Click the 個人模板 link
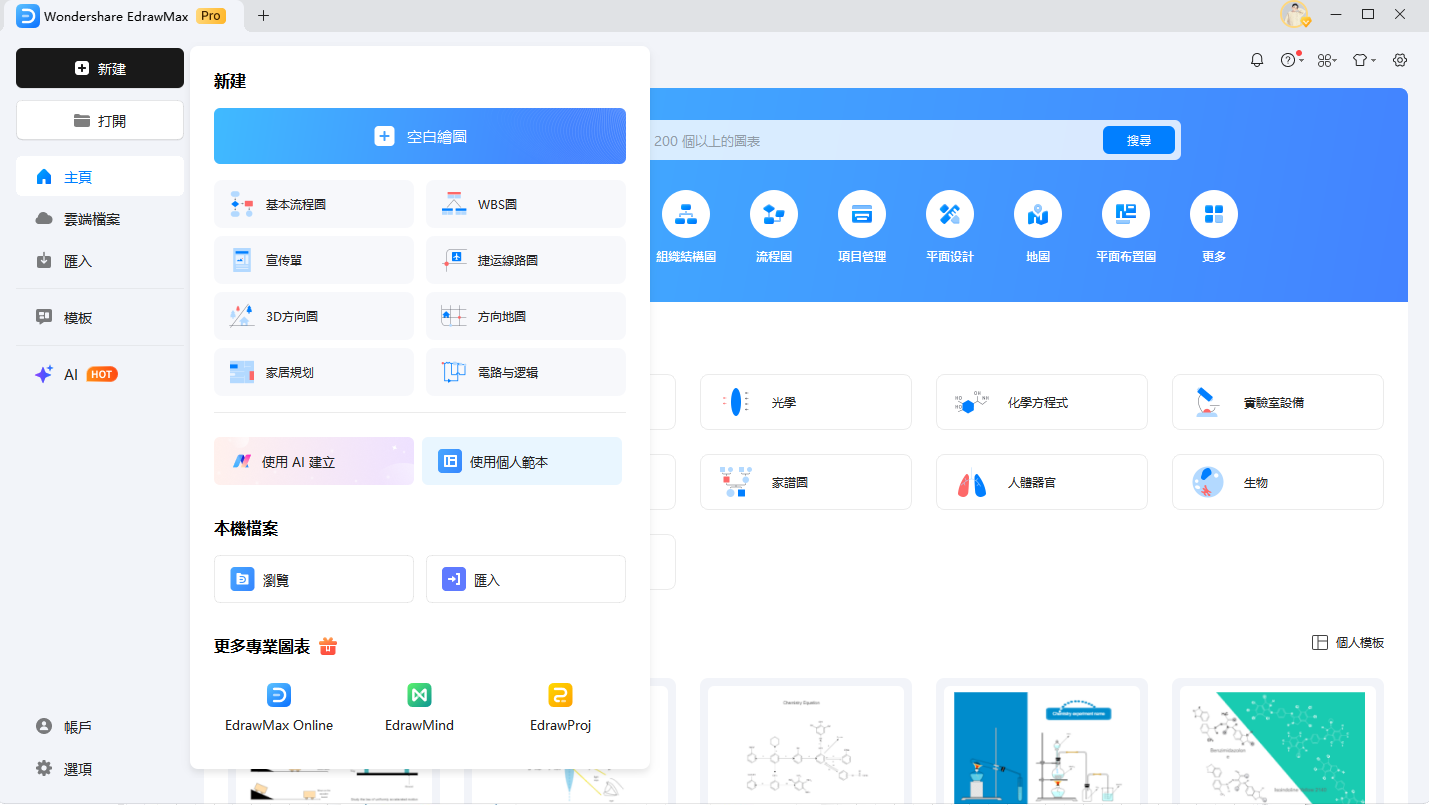The image size is (1429, 805). (1348, 643)
